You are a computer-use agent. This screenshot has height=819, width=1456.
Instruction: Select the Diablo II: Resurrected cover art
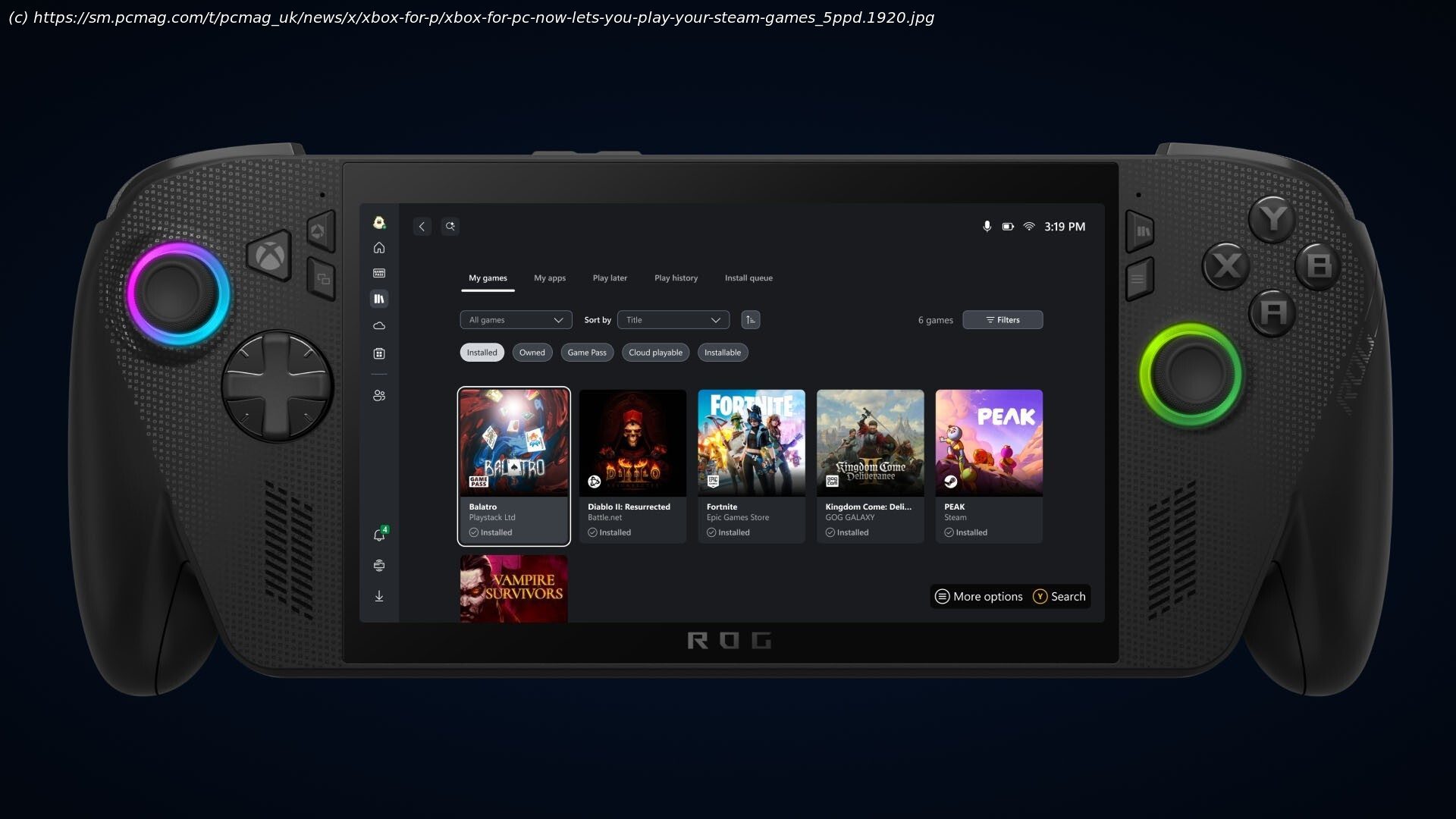(632, 444)
